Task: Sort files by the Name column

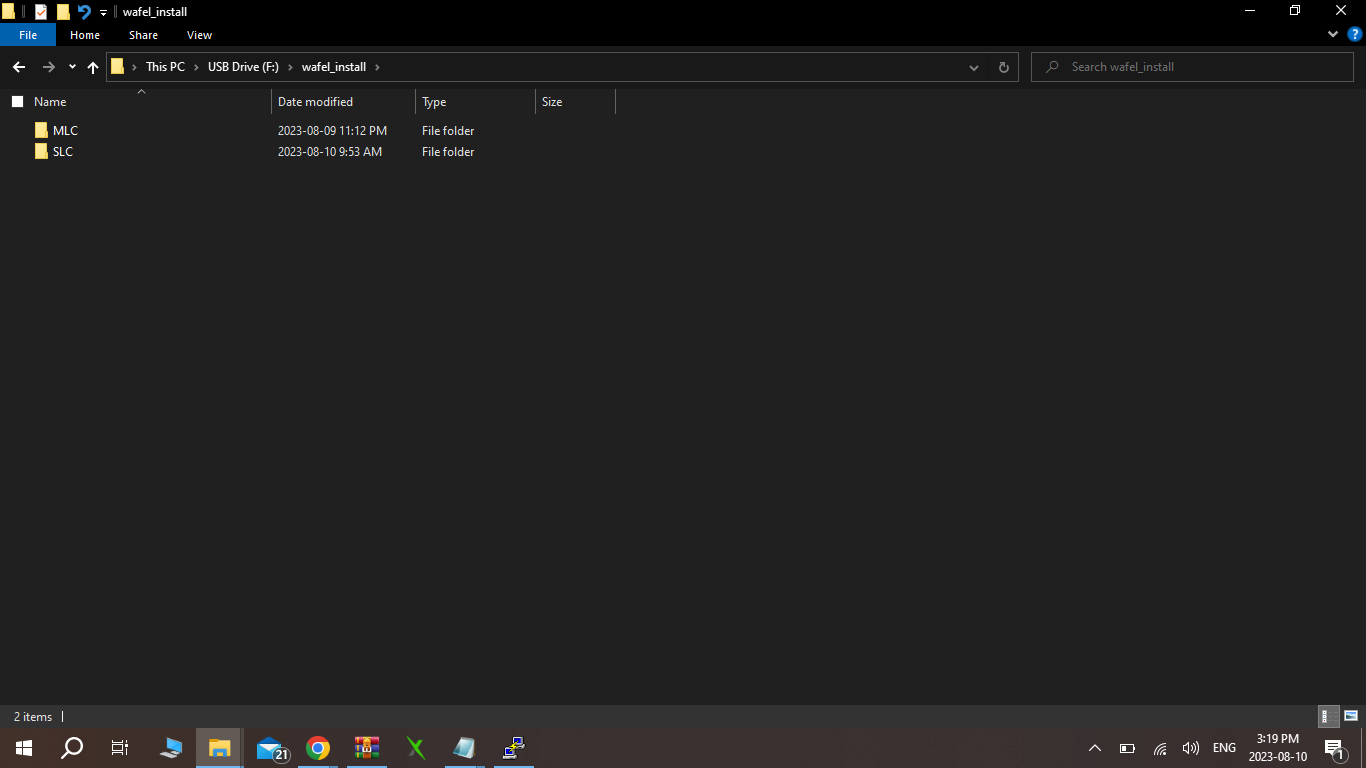Action: [x=50, y=102]
